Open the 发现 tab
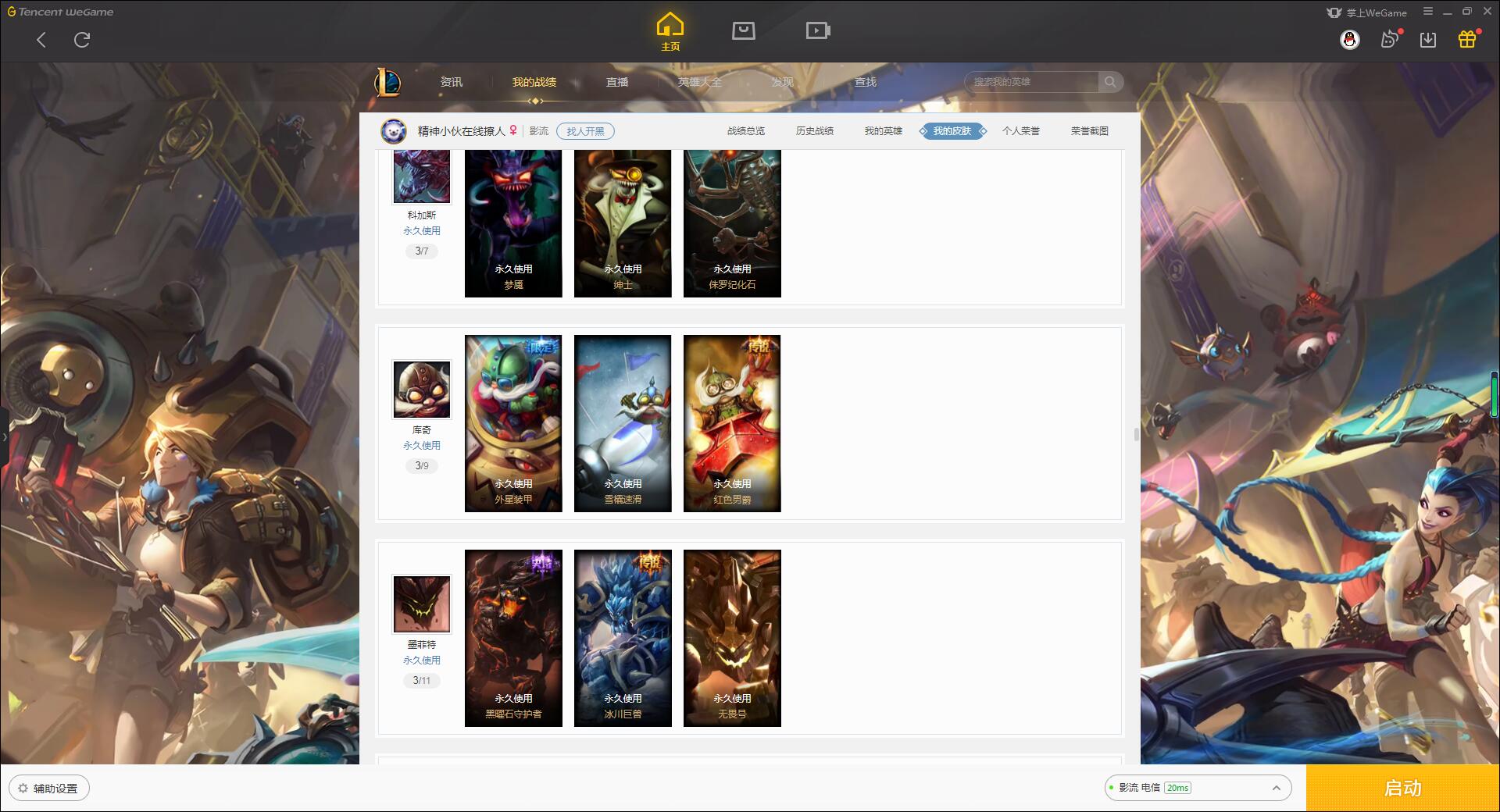1500x812 pixels. (783, 82)
